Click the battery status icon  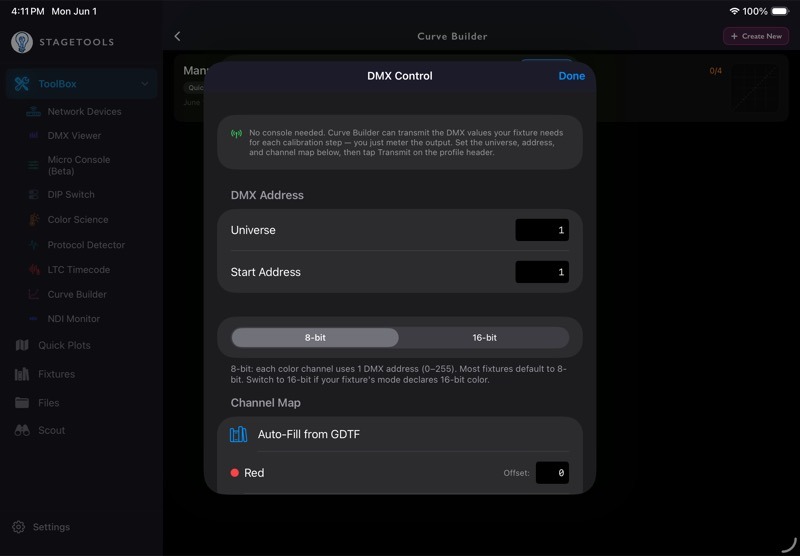(x=781, y=11)
